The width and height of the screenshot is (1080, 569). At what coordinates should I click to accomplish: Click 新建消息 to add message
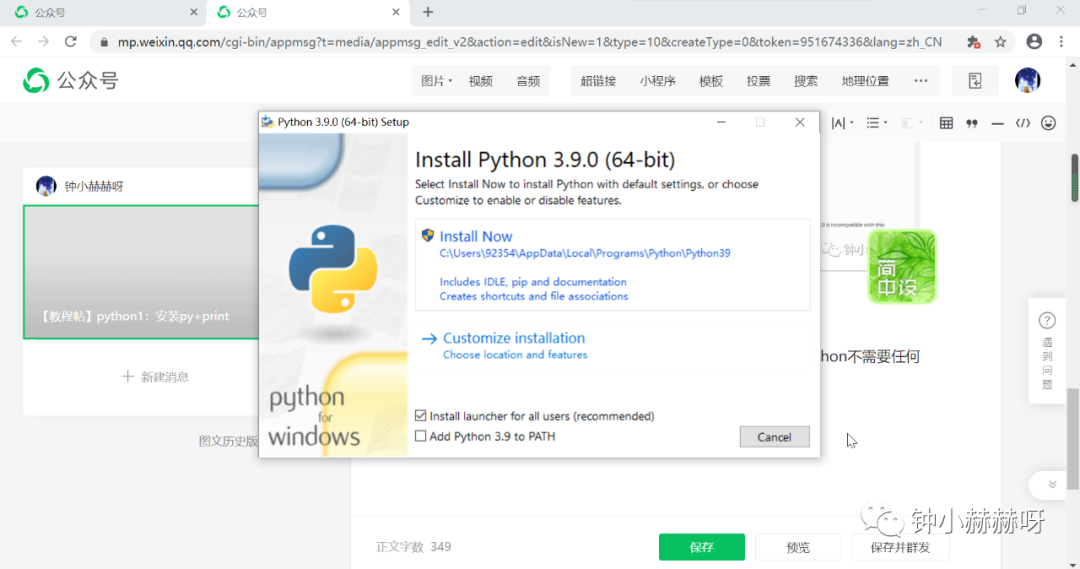point(156,377)
